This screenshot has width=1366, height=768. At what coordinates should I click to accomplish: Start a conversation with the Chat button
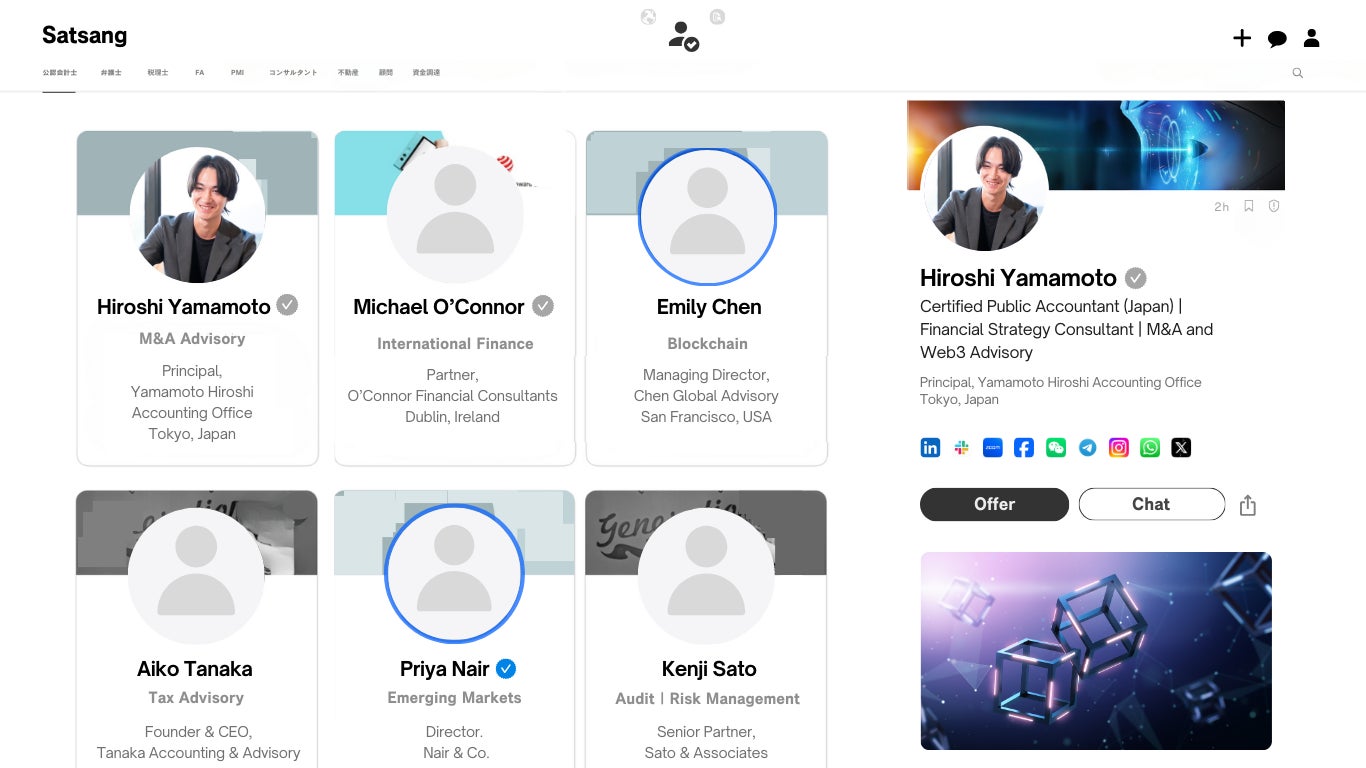[1152, 504]
